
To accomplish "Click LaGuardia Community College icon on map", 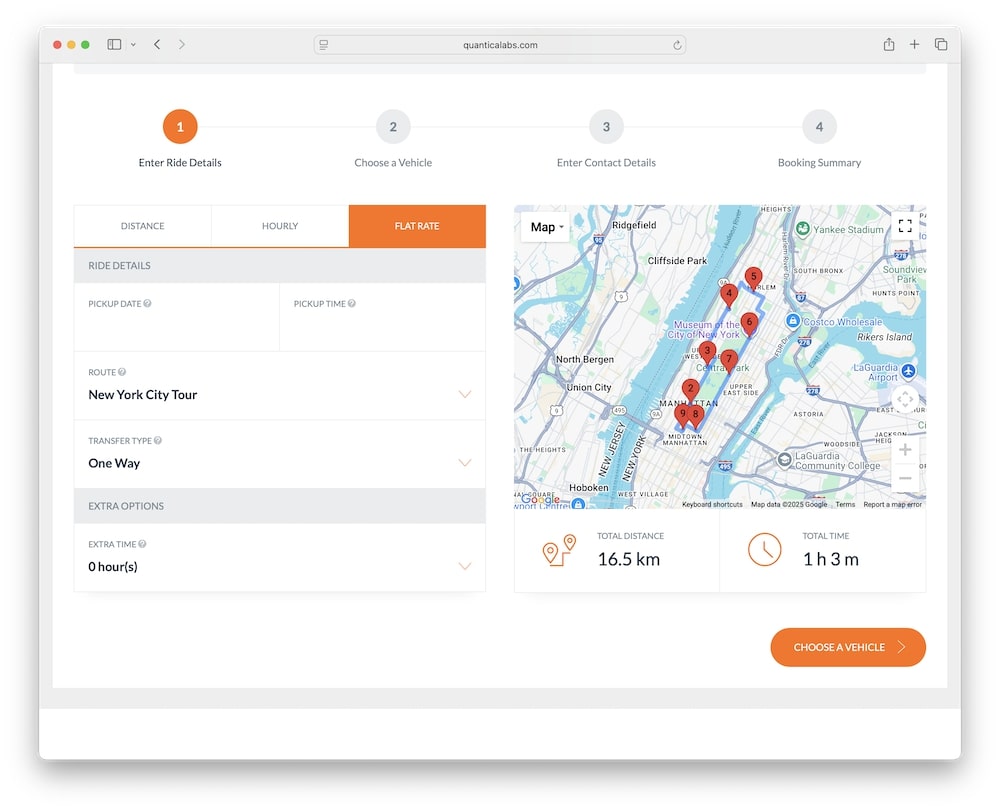I will tap(784, 459).
